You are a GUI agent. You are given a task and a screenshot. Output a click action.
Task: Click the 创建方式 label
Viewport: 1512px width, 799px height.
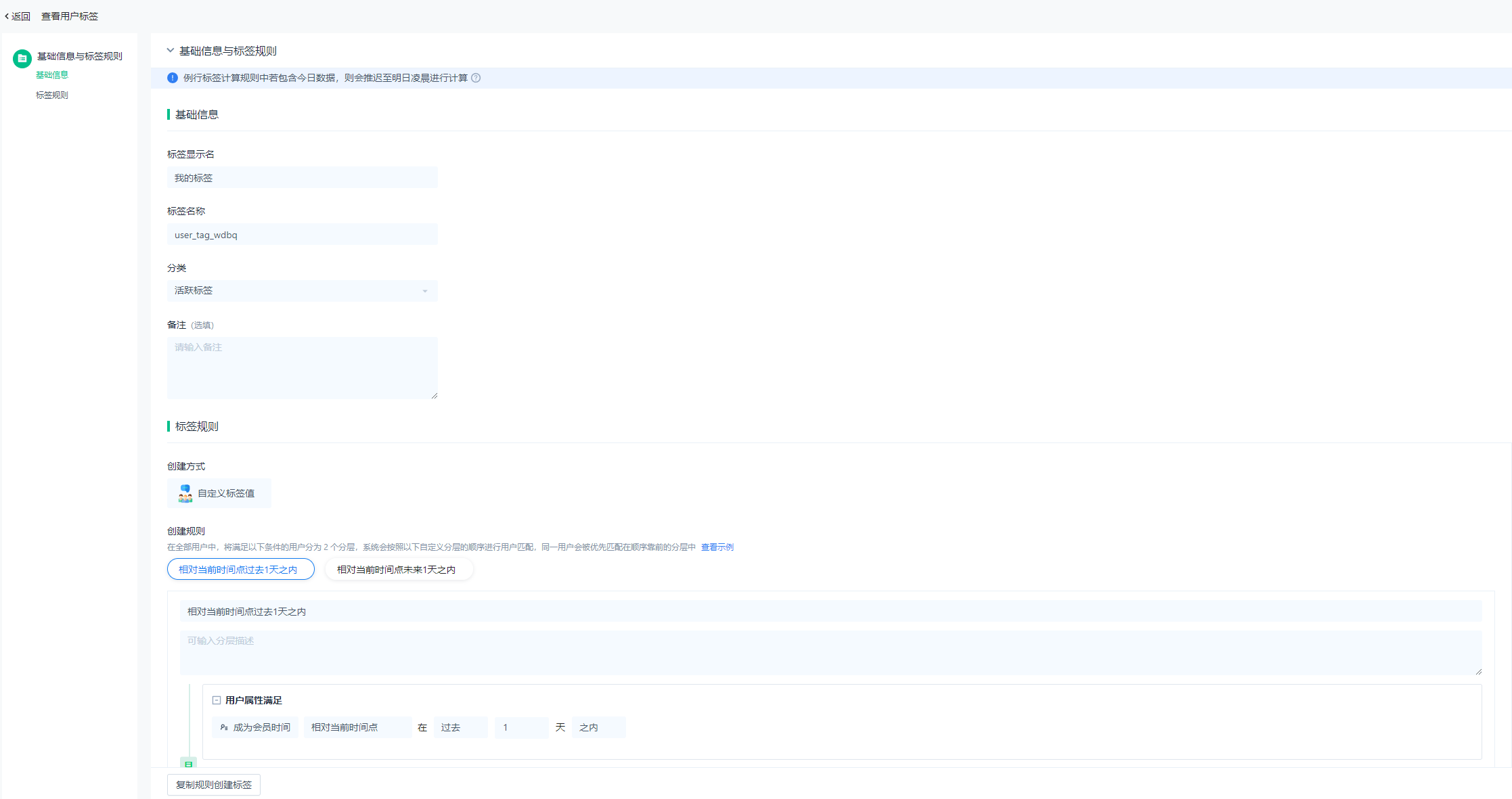[186, 466]
